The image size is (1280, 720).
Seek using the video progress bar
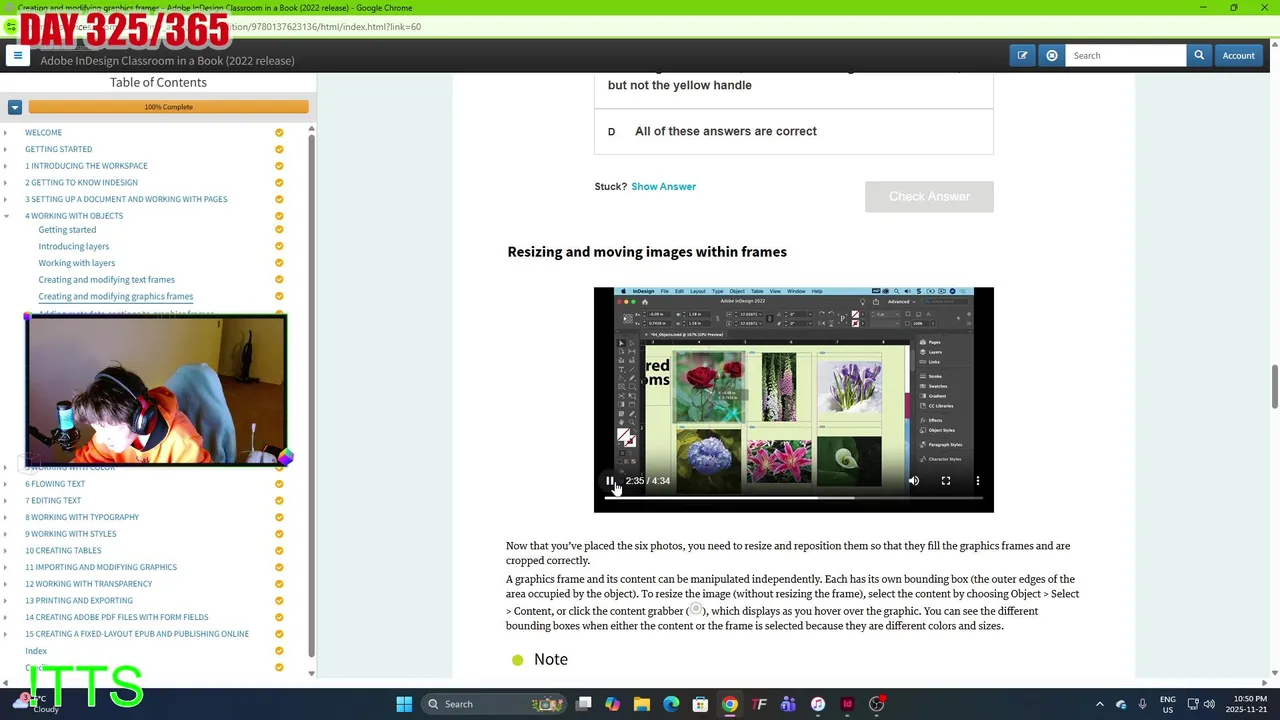[x=794, y=497]
